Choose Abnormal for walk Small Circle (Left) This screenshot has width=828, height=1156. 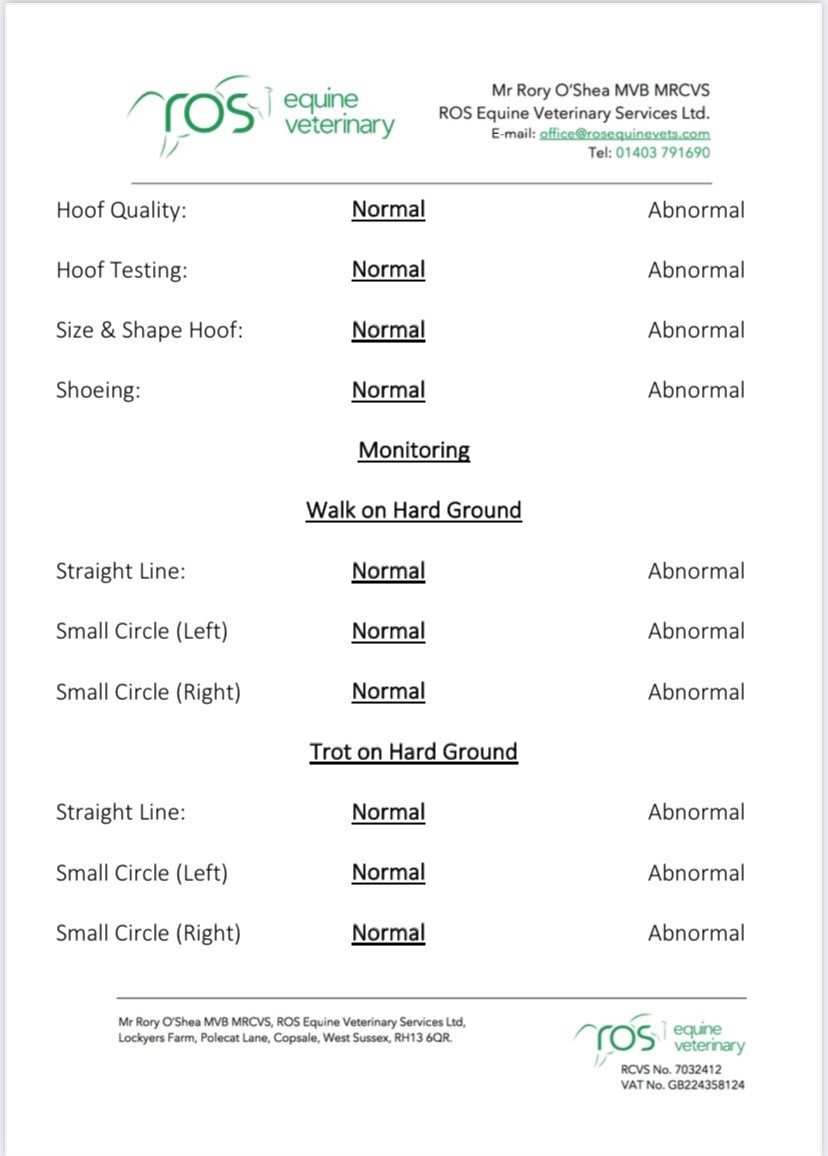point(696,631)
